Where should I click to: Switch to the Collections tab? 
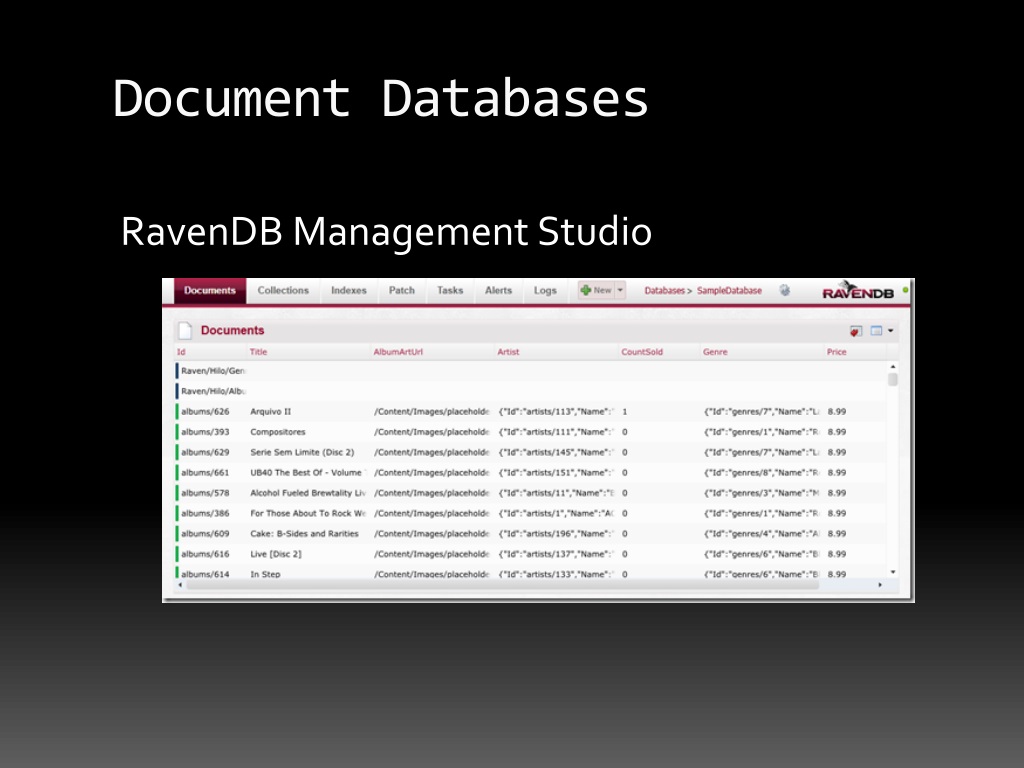(283, 291)
